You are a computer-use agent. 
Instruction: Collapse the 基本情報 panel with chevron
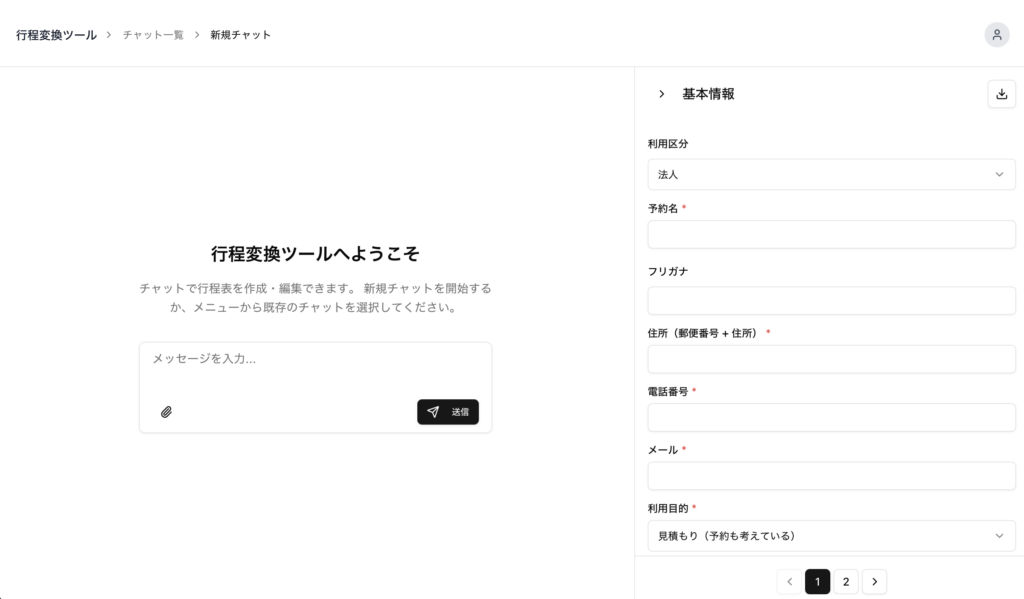661,94
